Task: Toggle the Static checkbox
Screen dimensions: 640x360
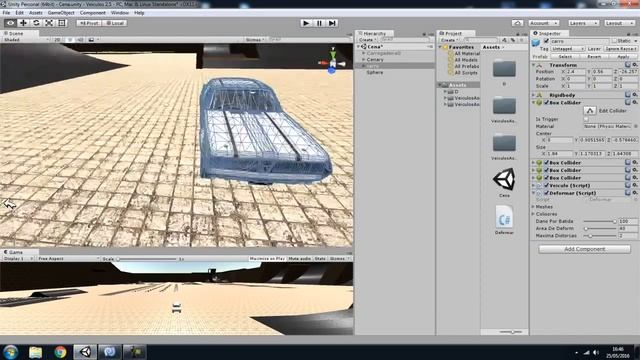Action: [x=614, y=41]
